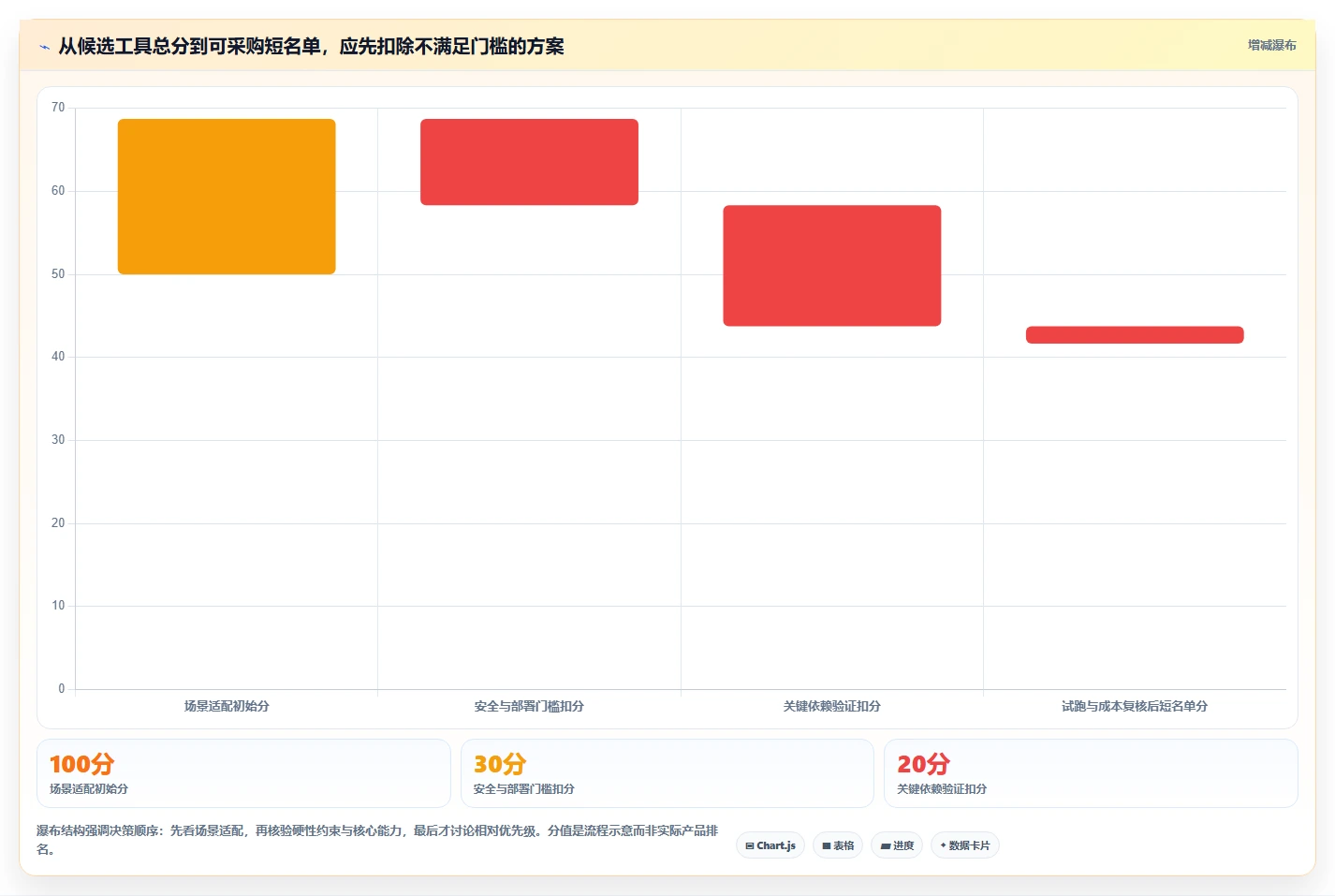Click the 增减瀑布 label in header
Screen dimensions: 1335x896
1271,45
